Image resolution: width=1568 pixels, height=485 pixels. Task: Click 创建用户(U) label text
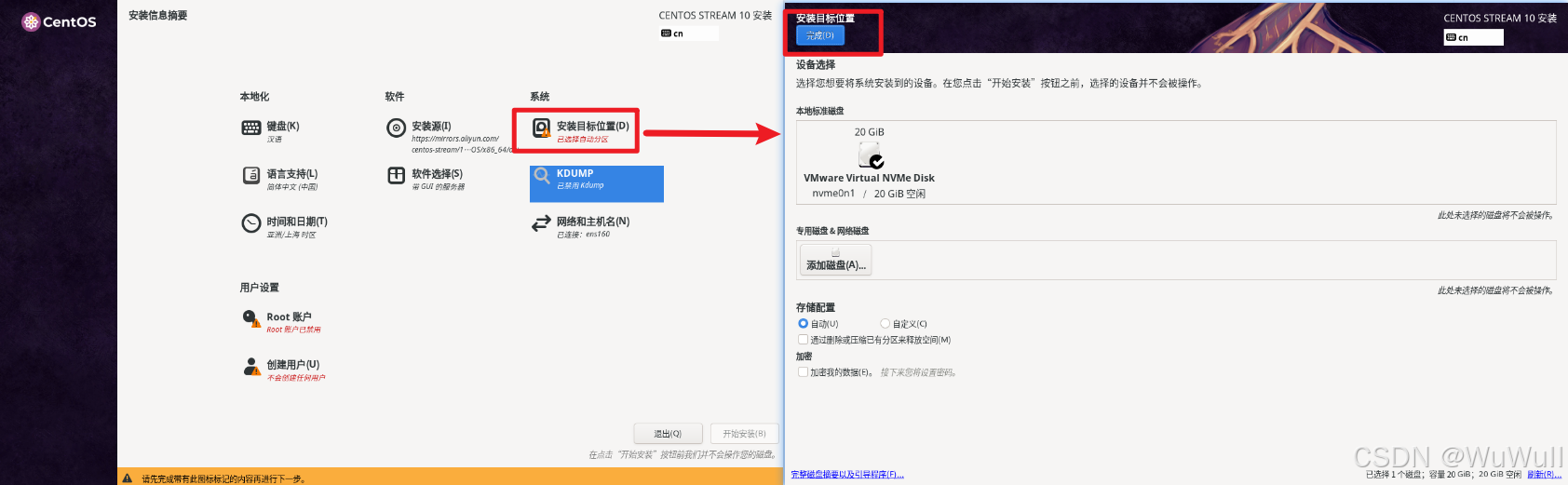click(293, 365)
